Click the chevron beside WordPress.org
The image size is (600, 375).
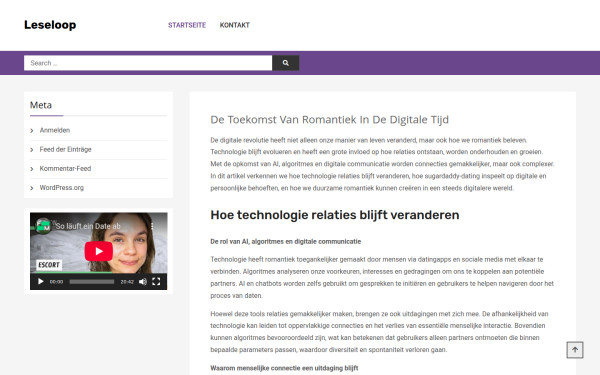(x=32, y=188)
